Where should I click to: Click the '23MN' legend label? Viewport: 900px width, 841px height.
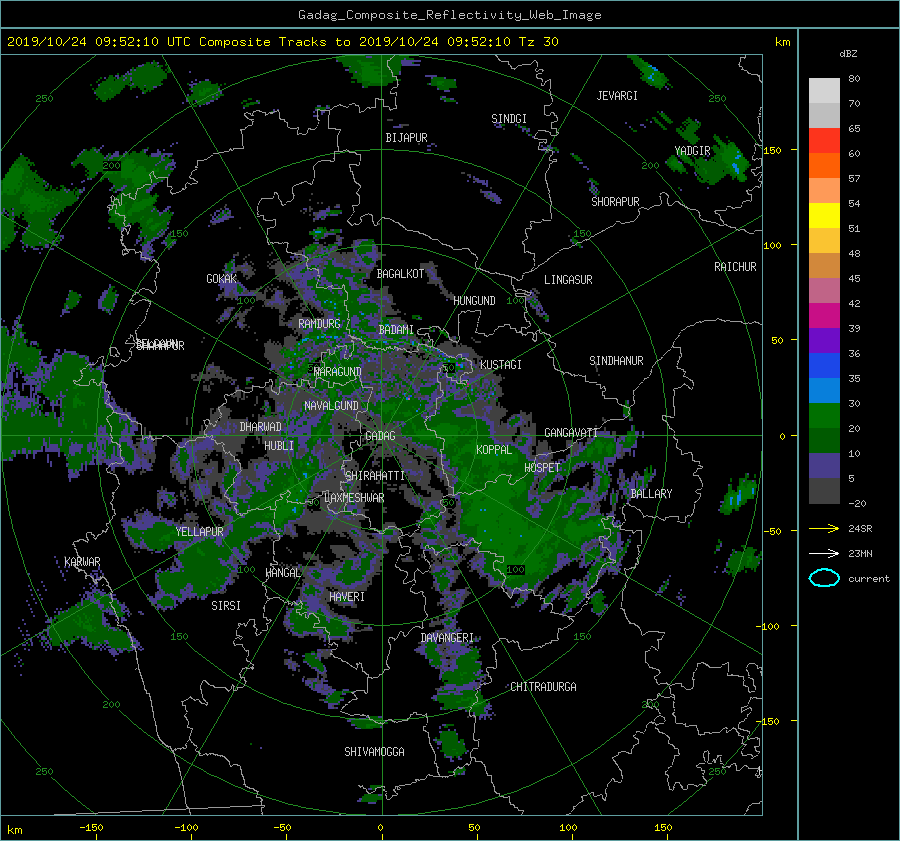click(x=860, y=554)
